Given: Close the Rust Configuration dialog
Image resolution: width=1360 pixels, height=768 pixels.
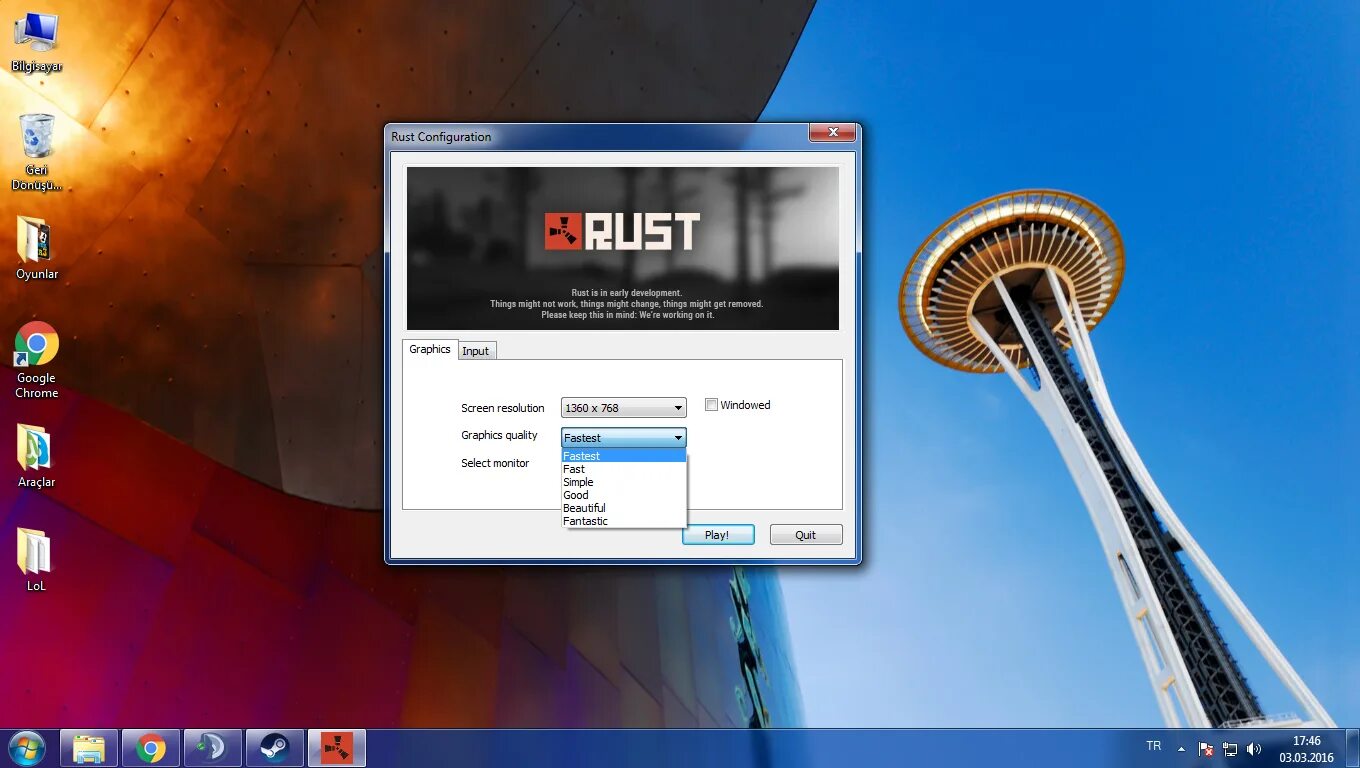Looking at the screenshot, I should (x=832, y=133).
